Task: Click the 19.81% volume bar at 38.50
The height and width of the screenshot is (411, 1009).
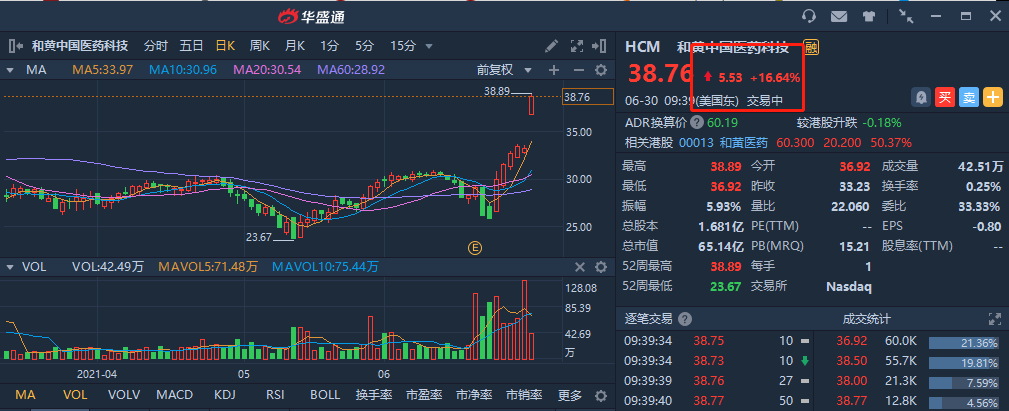Action: [965, 362]
